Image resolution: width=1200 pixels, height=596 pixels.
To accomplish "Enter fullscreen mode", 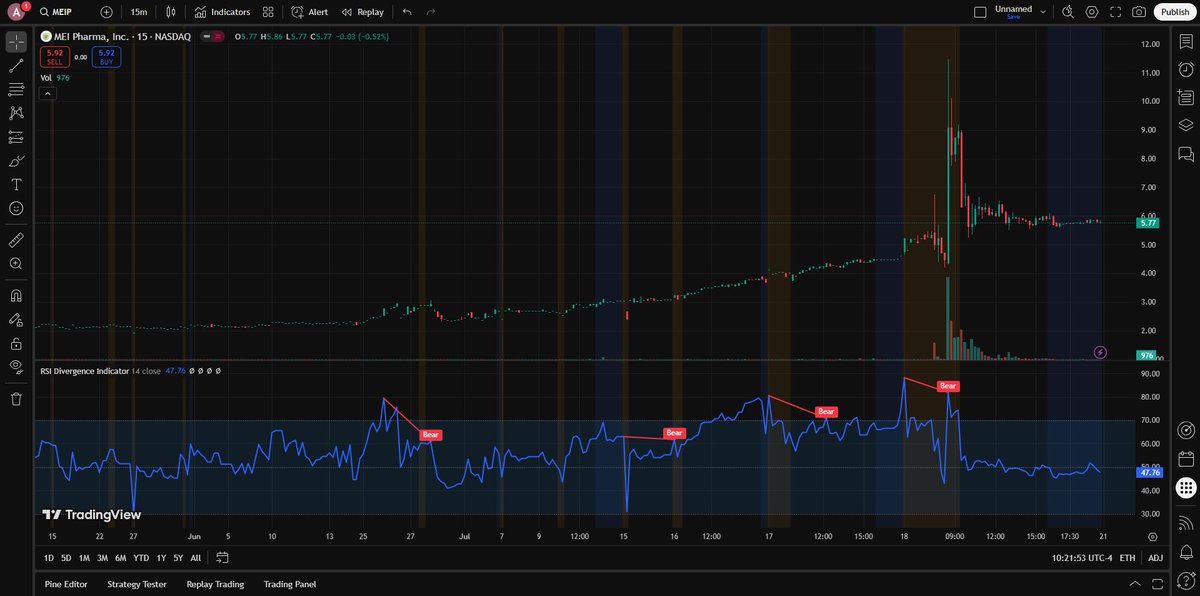I will click(1116, 12).
